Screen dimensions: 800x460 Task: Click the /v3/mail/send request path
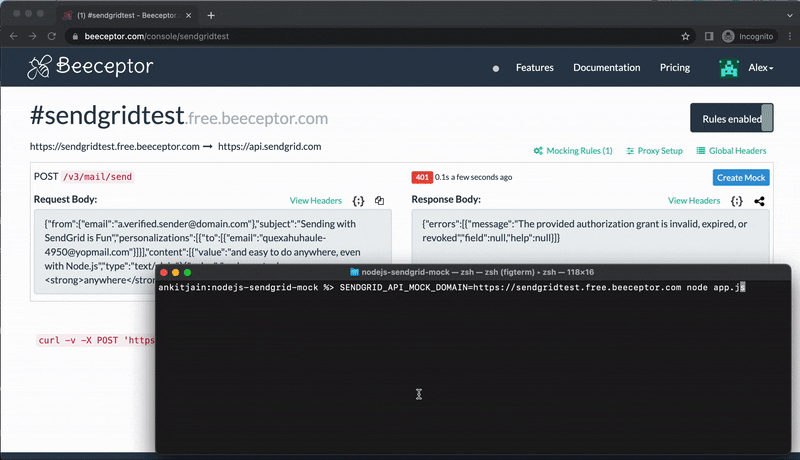coord(97,177)
